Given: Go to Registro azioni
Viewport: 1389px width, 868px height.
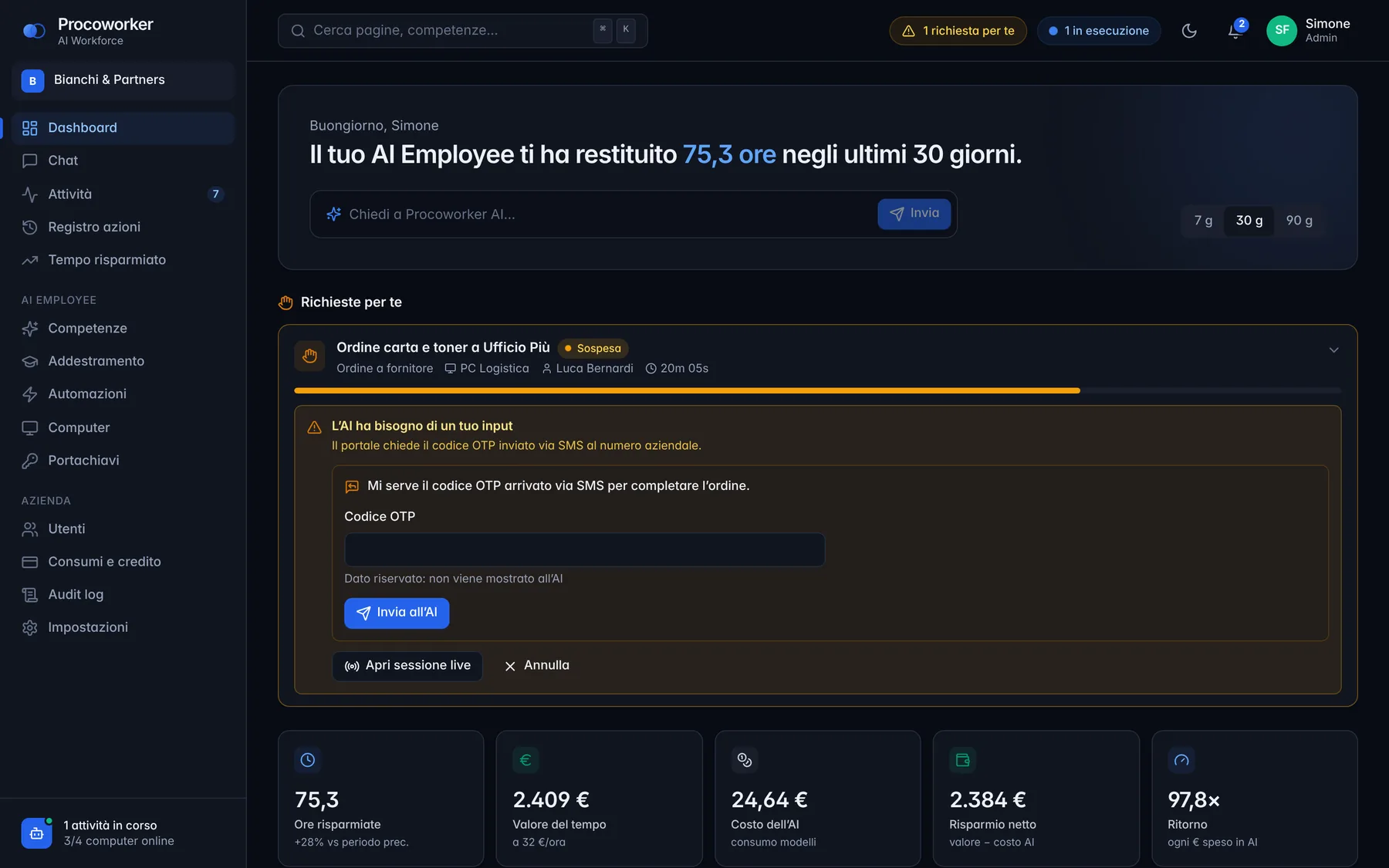Looking at the screenshot, I should pyautogui.click(x=123, y=227).
